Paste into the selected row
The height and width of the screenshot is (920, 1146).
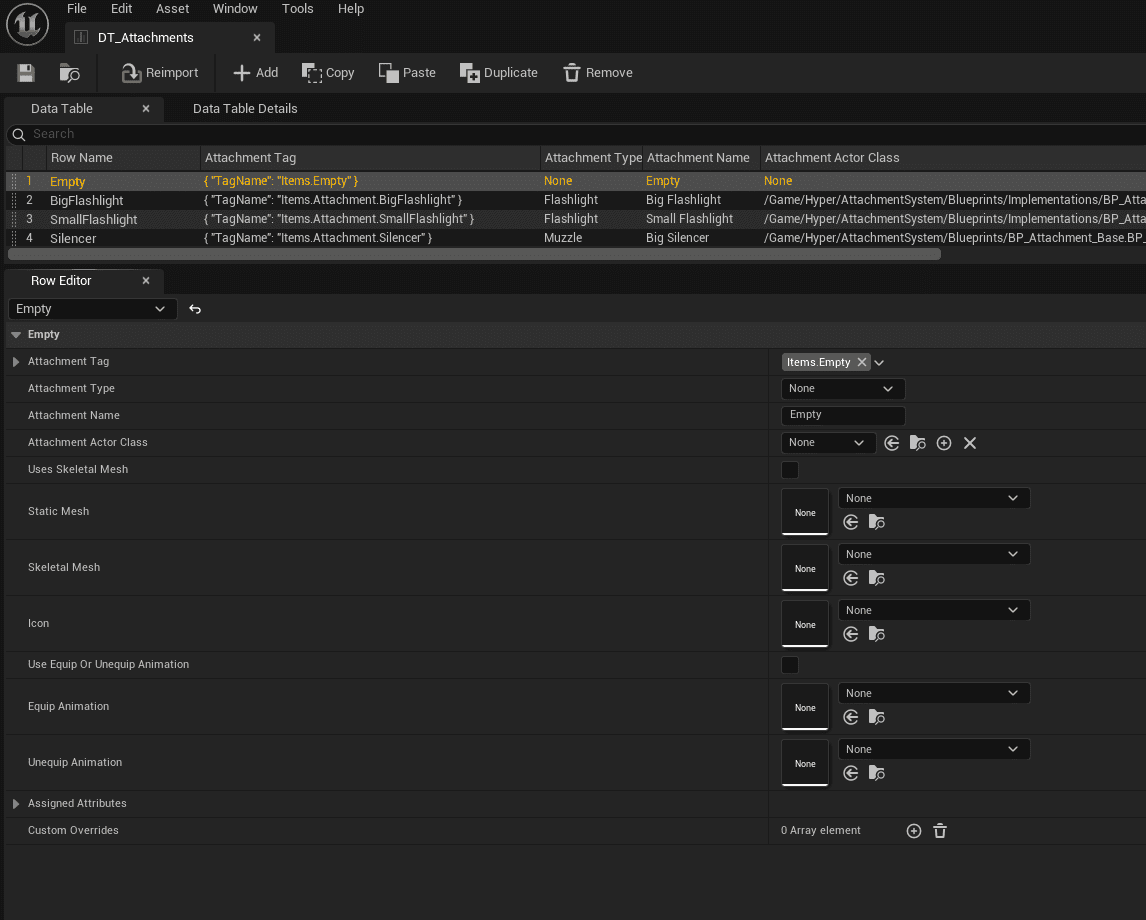pos(407,72)
